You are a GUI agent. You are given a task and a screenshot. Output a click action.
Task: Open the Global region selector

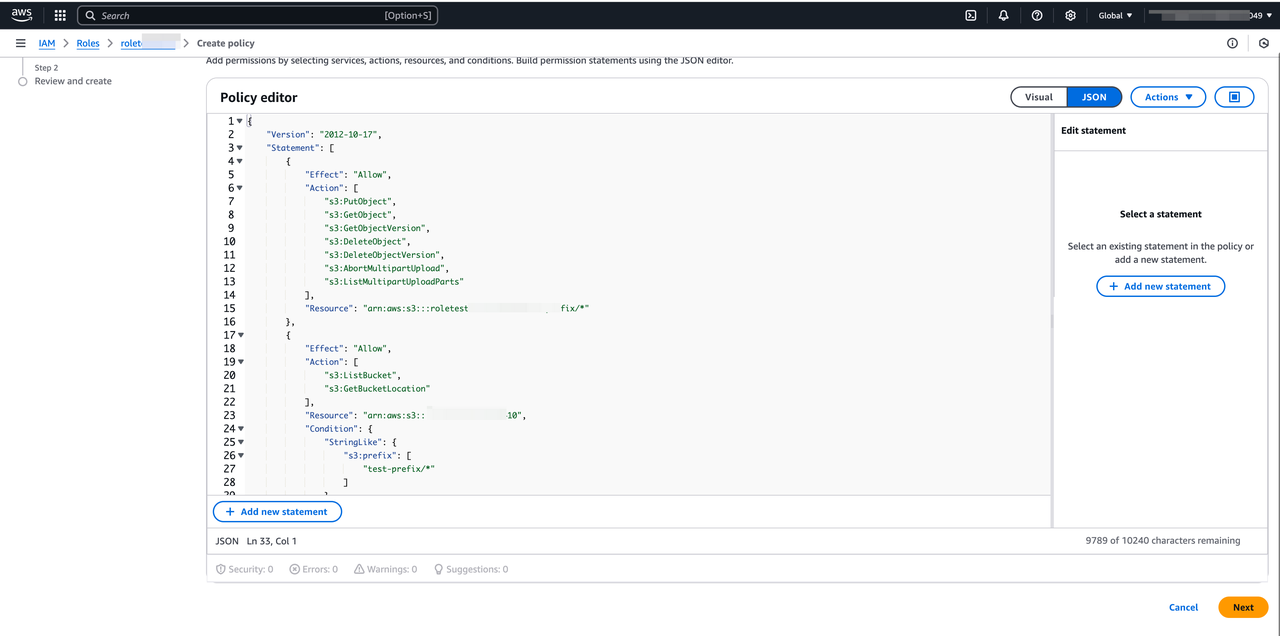1115,15
